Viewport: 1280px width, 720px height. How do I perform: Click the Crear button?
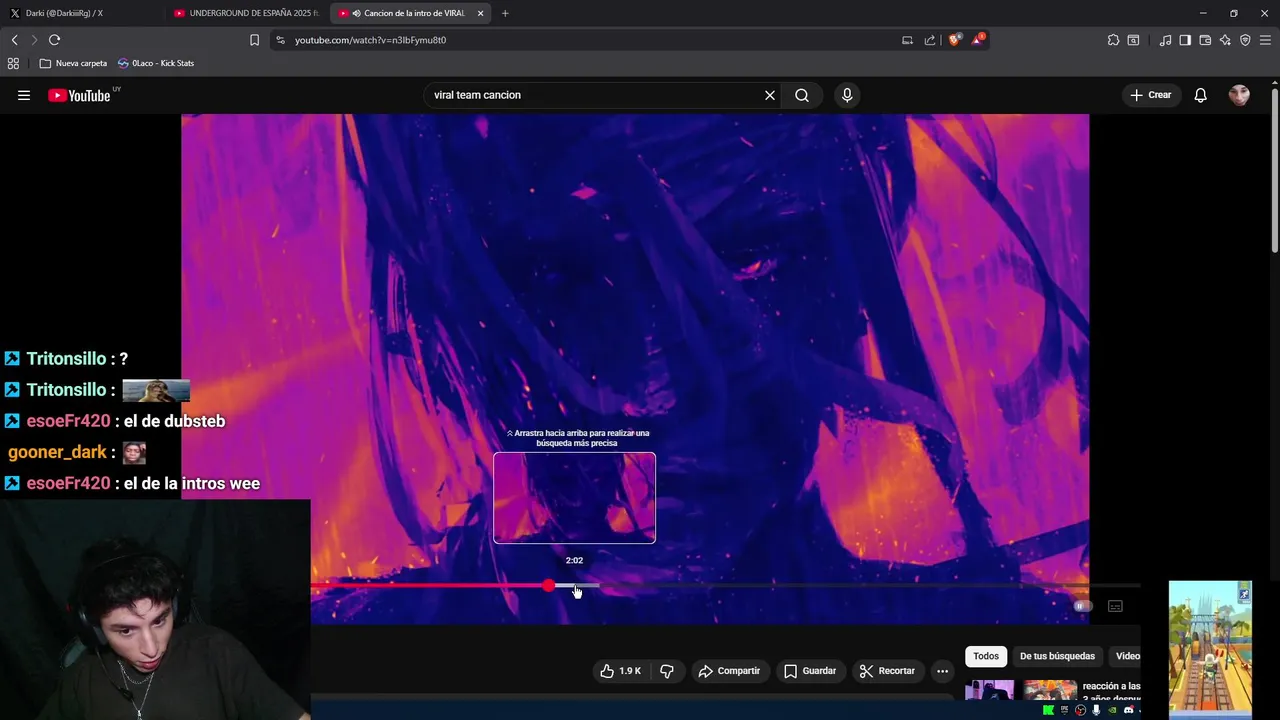tap(1150, 95)
